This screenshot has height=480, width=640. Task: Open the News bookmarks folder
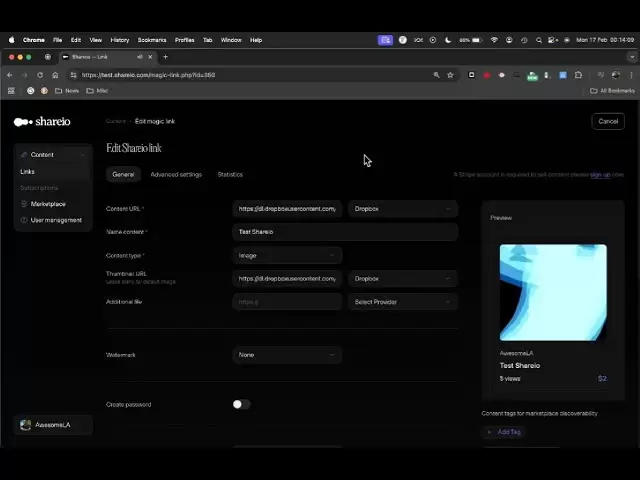point(67,91)
